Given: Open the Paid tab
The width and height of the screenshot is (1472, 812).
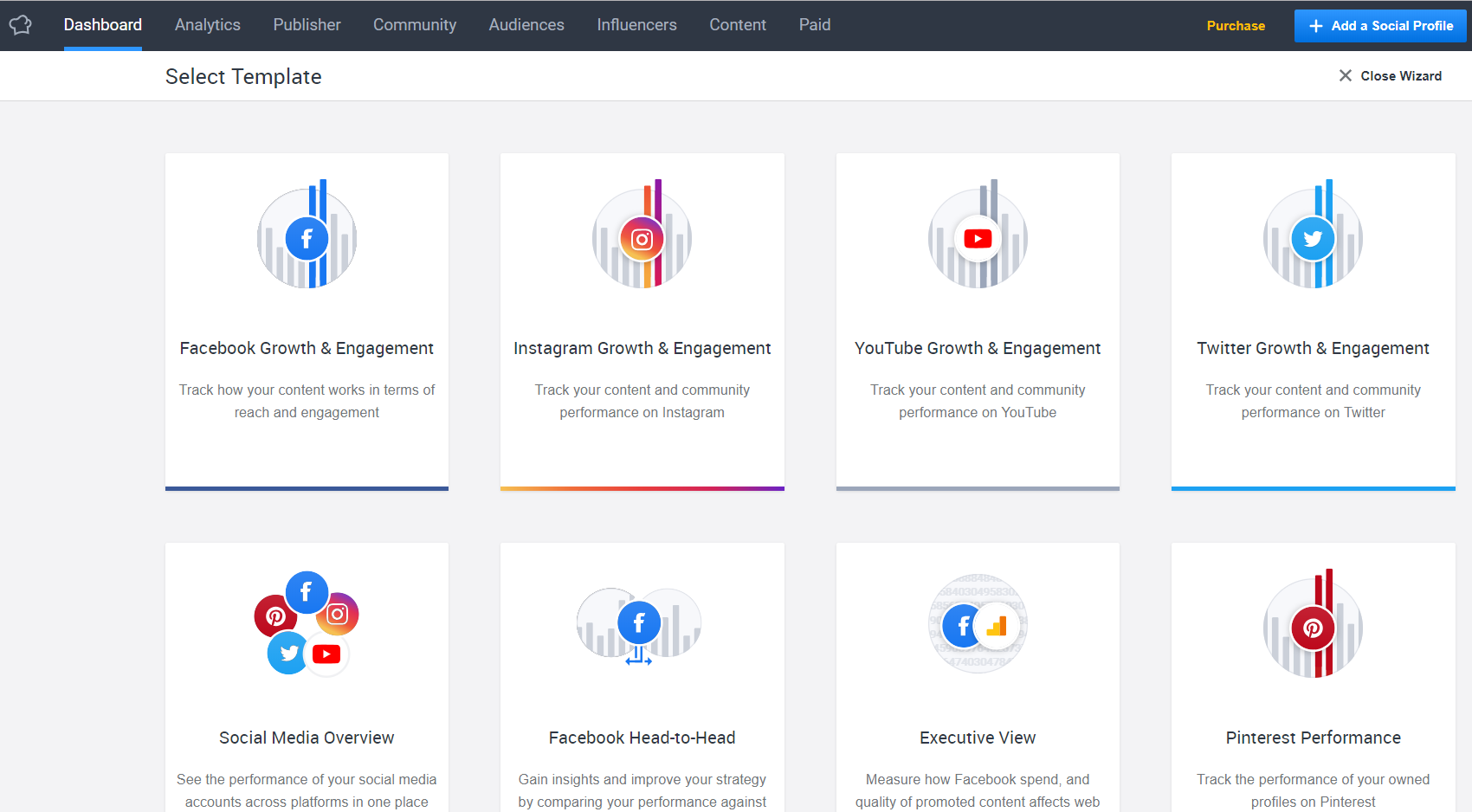Looking at the screenshot, I should coord(815,25).
